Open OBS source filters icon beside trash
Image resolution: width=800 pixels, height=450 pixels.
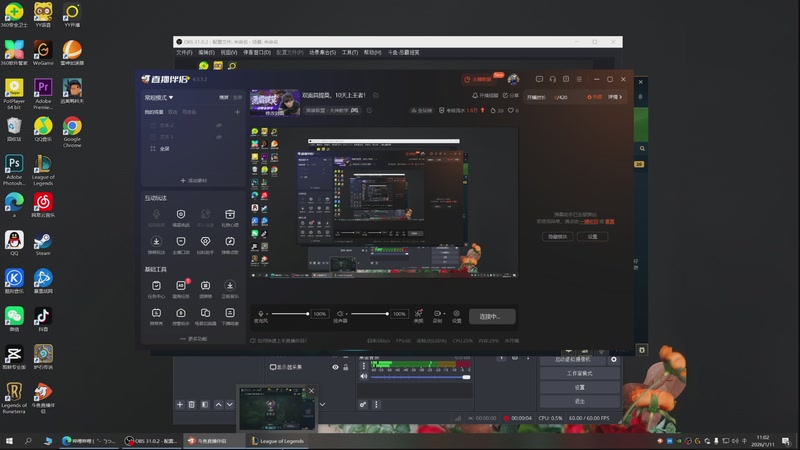[205, 405]
